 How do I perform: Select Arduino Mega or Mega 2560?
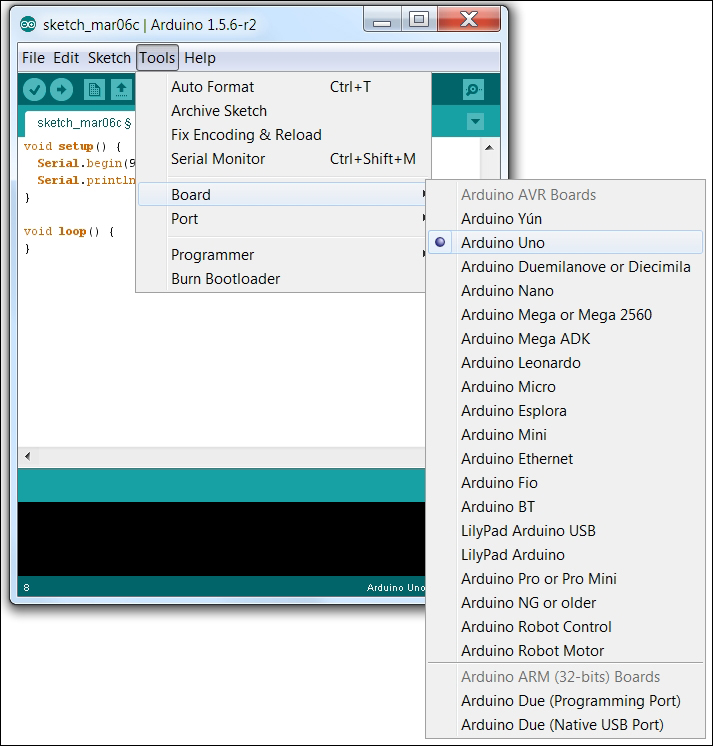pyautogui.click(x=565, y=315)
